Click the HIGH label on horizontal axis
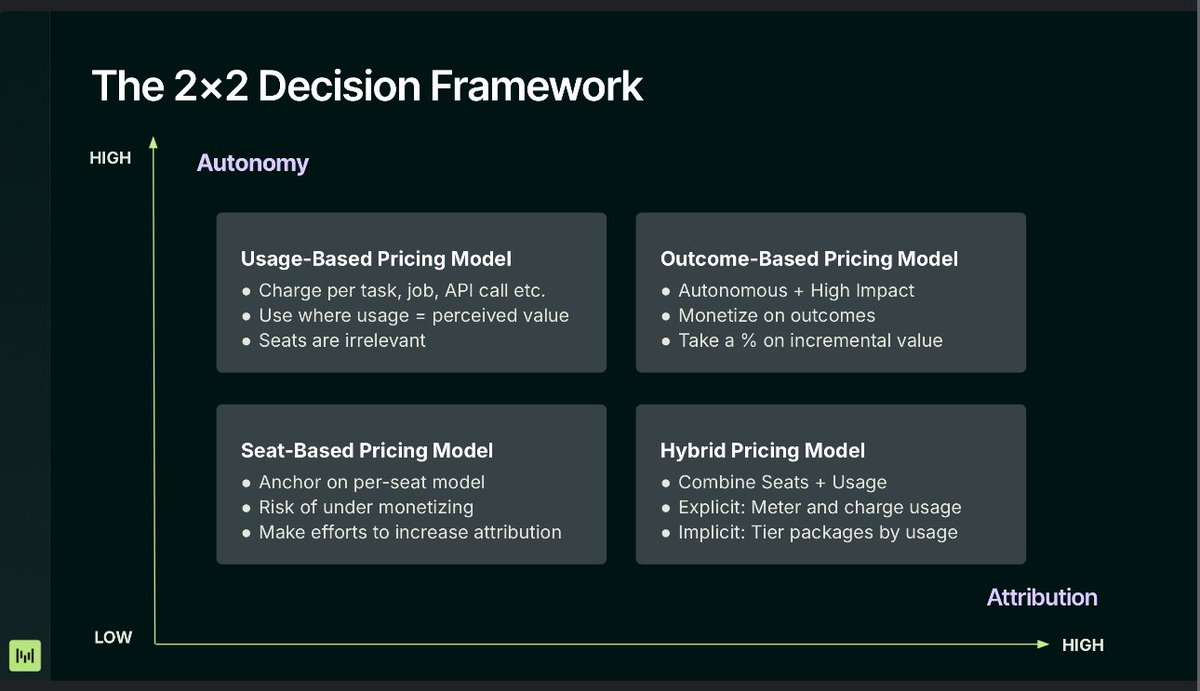 pos(1082,646)
